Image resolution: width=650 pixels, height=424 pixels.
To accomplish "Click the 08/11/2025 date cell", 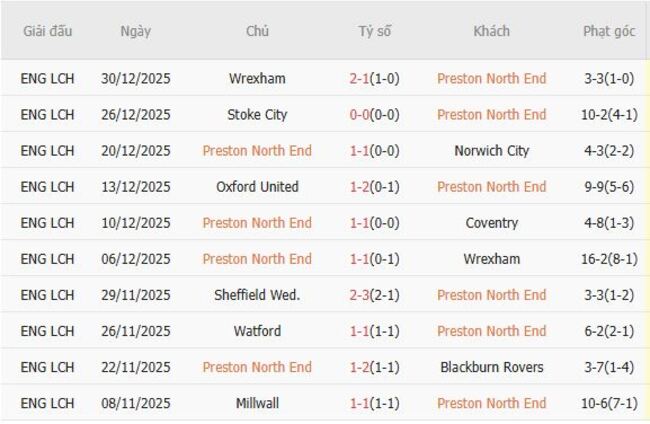I will tap(135, 403).
